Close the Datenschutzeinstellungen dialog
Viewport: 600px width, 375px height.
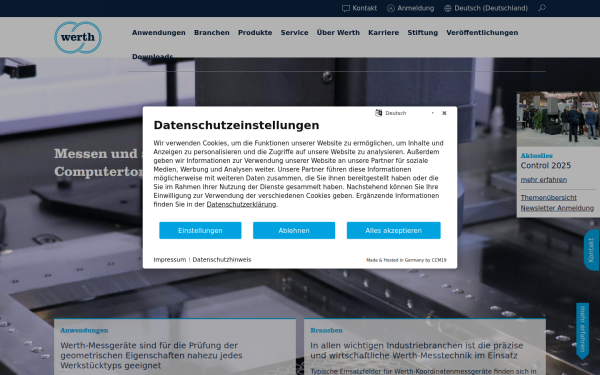(x=444, y=113)
